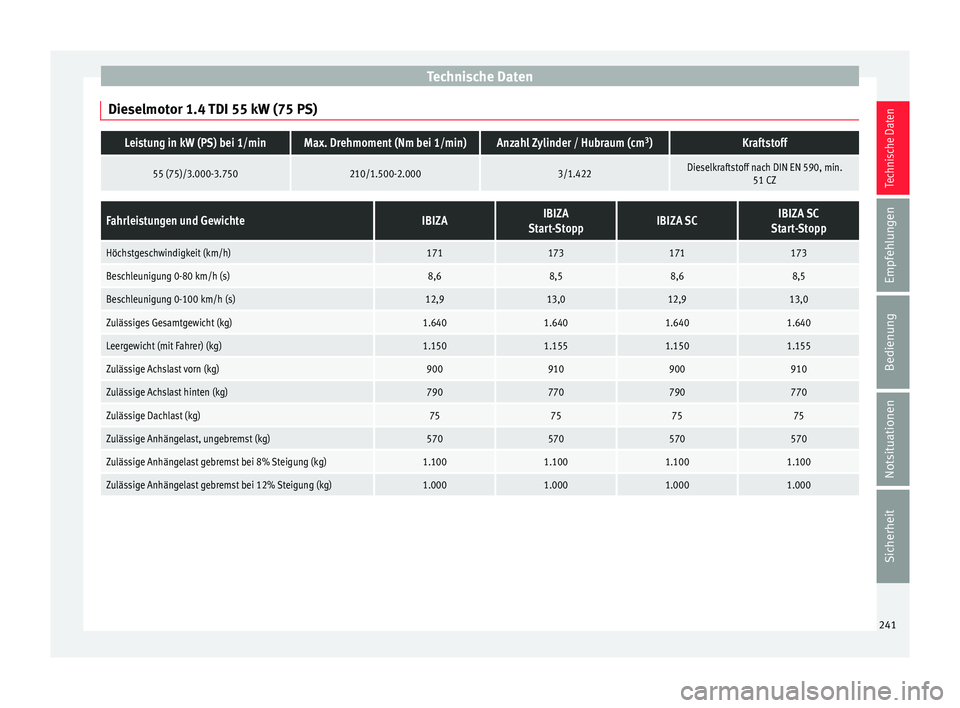This screenshot has height=708, width=960.
Task: Click 8% Steigung 1.100 in the plain IBIZA SC column
Action: (x=677, y=462)
